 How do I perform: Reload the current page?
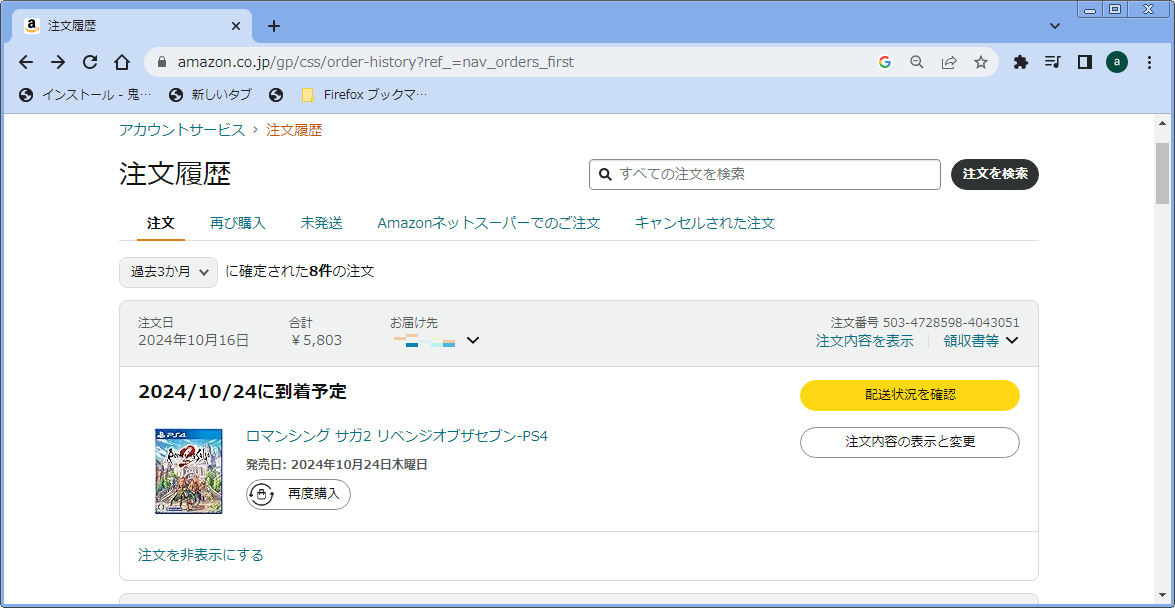pos(90,62)
